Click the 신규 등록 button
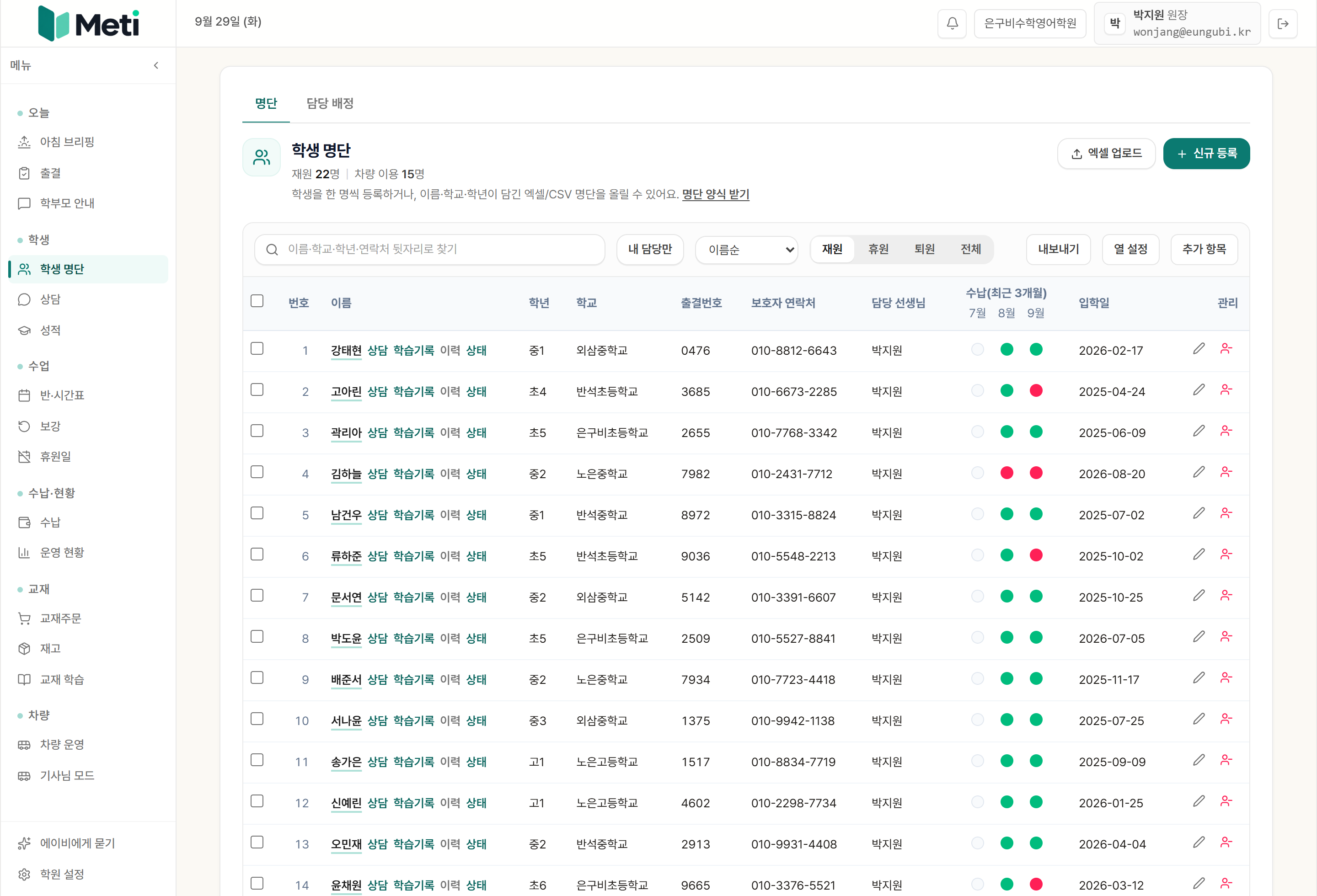 (x=1206, y=154)
